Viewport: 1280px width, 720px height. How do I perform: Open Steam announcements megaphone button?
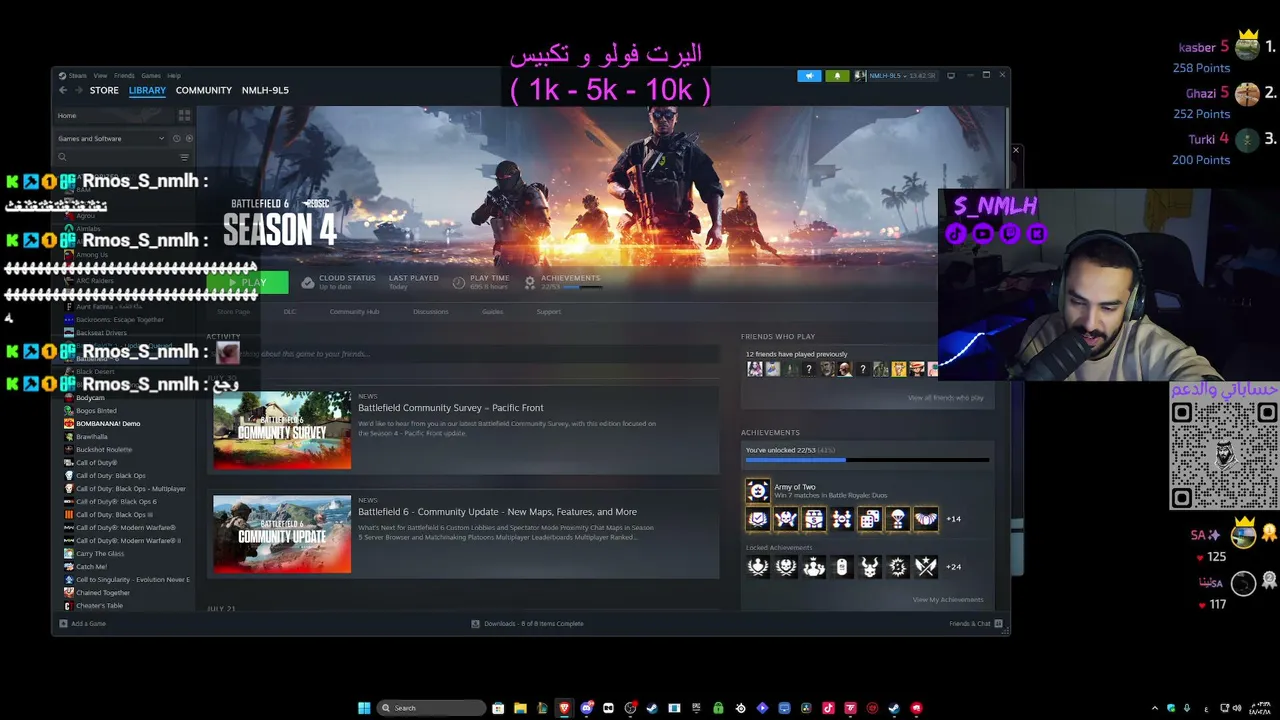coord(809,76)
